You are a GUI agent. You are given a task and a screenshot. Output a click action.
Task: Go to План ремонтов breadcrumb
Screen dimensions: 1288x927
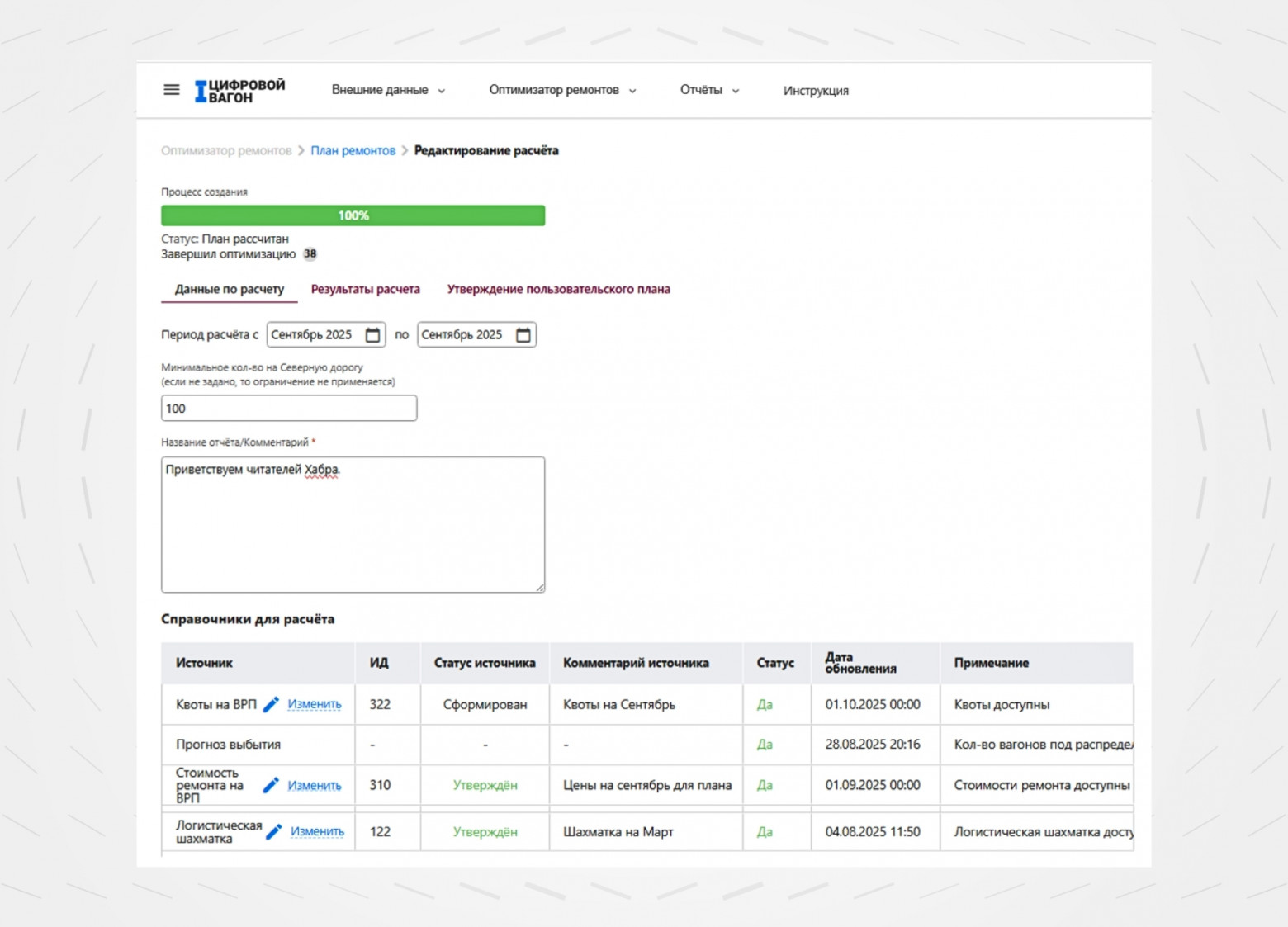pos(353,151)
